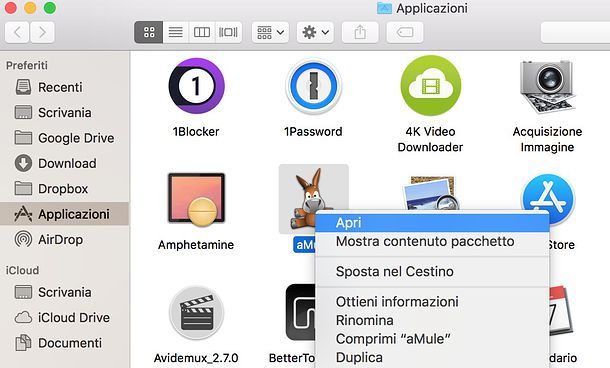The height and width of the screenshot is (368, 610).
Task: Choose Comprimi "aMule"
Action: pos(432,339)
